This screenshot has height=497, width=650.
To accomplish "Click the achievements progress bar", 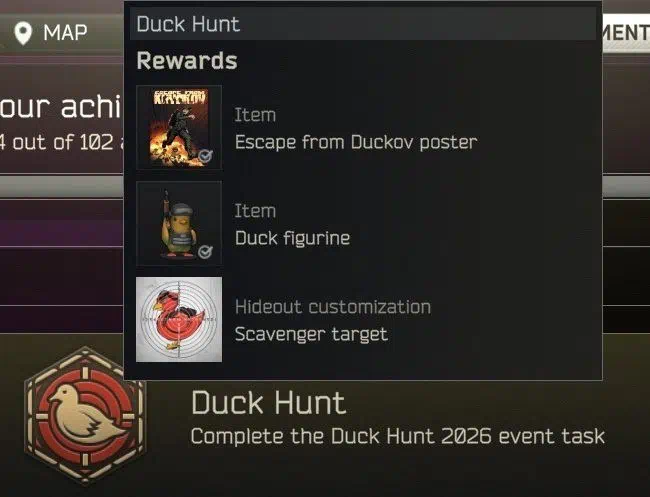I will 62,187.
